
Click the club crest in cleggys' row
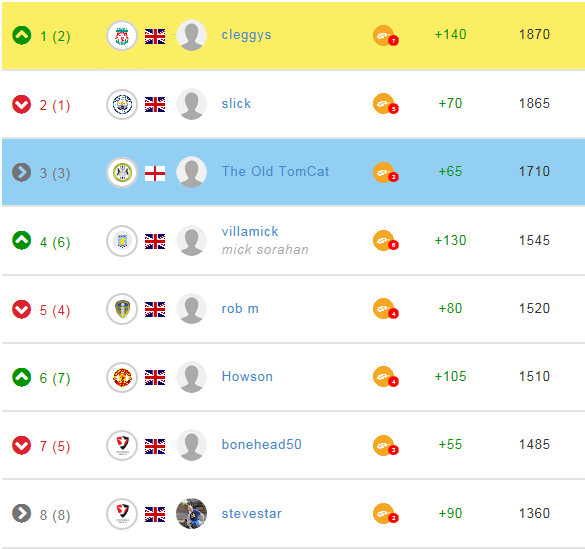(x=122, y=36)
